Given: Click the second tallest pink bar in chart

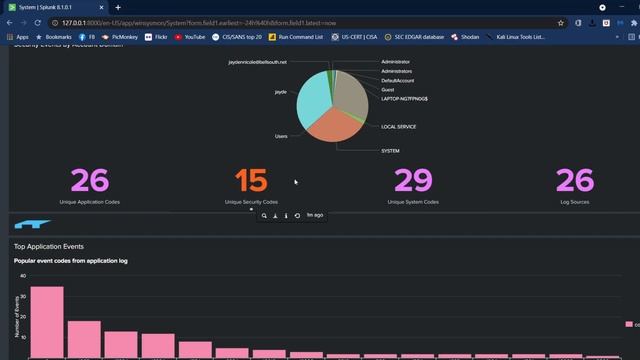Looking at the screenshot, I should pyautogui.click(x=84, y=339).
